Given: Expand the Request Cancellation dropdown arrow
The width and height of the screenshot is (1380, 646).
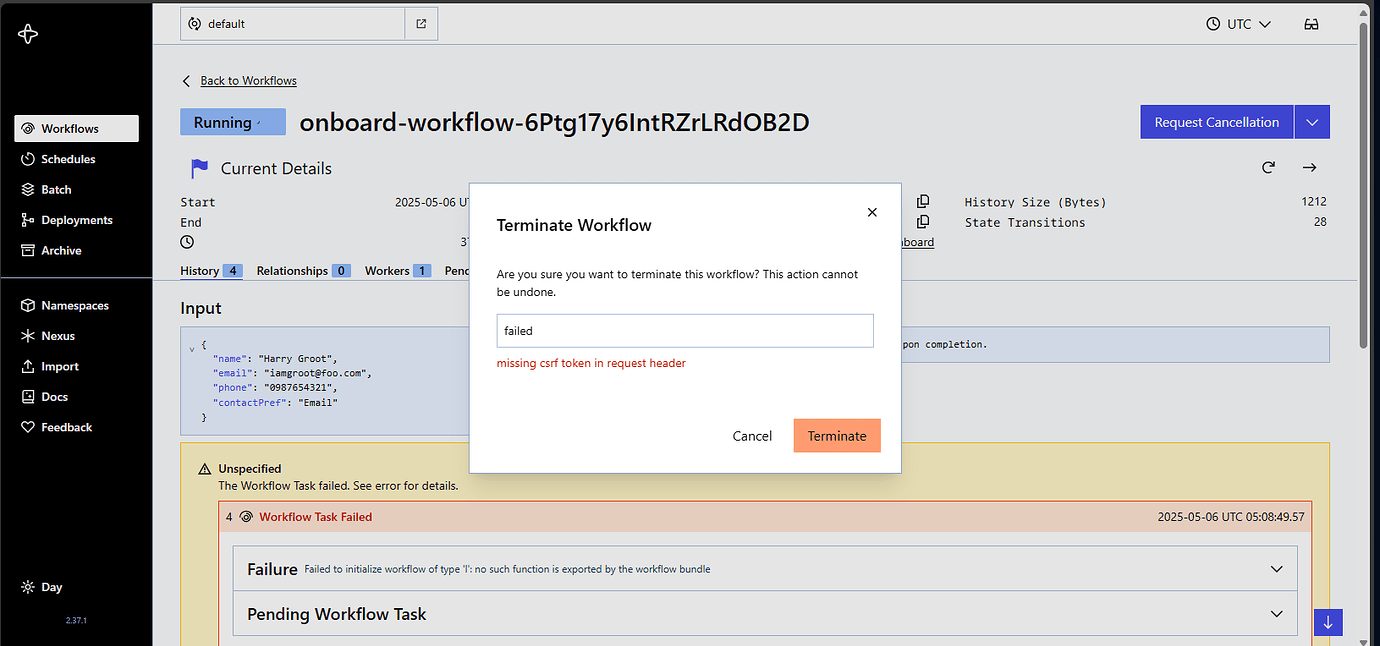Looking at the screenshot, I should click(x=1312, y=121).
